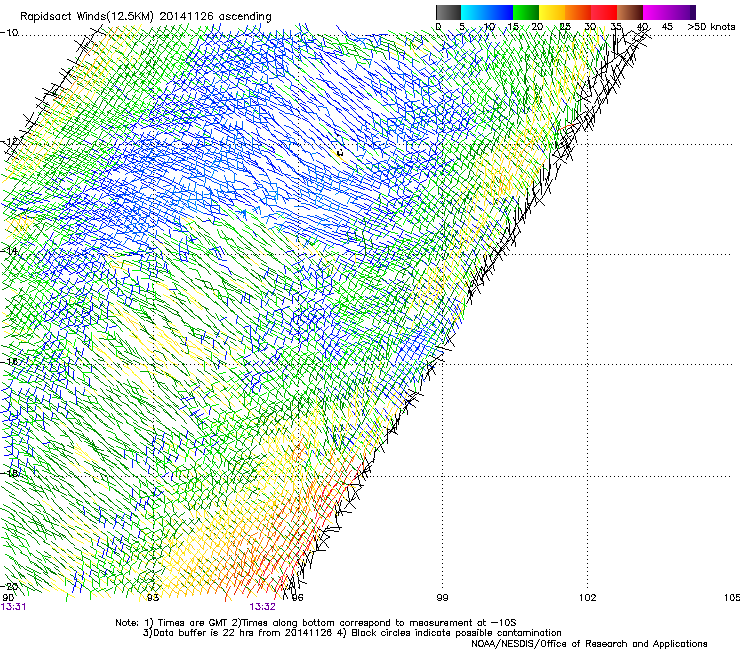Click the orange 25-30 knots legend swatch
The height and width of the screenshot is (650, 740).
click(578, 12)
